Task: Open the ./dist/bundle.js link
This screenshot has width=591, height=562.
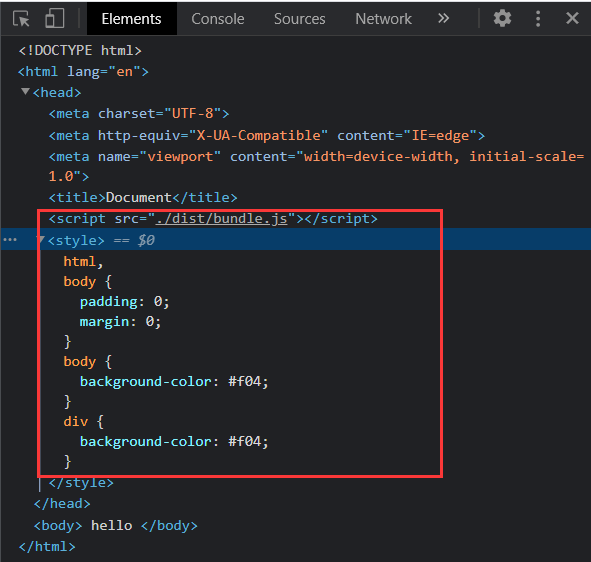Action: pyautogui.click(x=221, y=219)
